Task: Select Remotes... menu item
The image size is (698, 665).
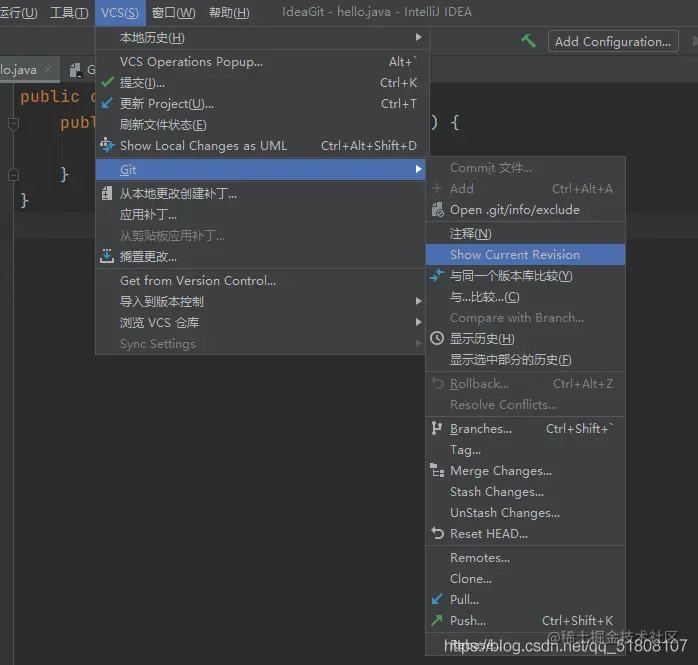Action: click(x=525, y=557)
